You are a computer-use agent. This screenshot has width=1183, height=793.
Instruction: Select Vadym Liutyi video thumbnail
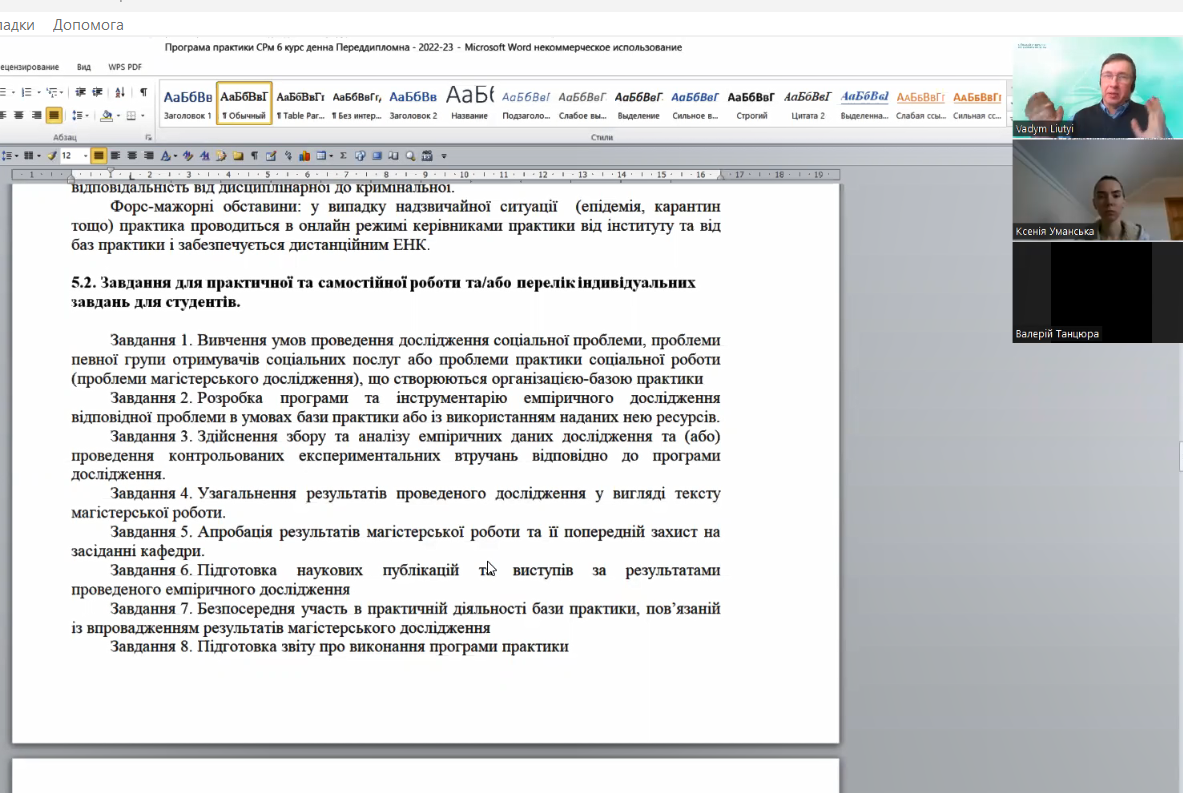(1097, 88)
